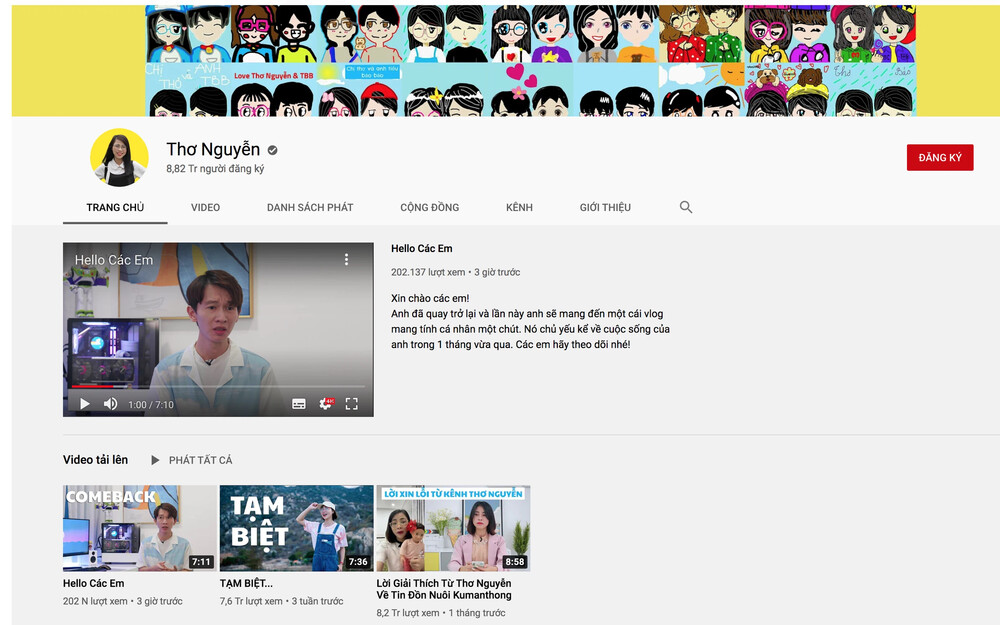Switch to the TRANG CHỦ tab

tap(115, 207)
